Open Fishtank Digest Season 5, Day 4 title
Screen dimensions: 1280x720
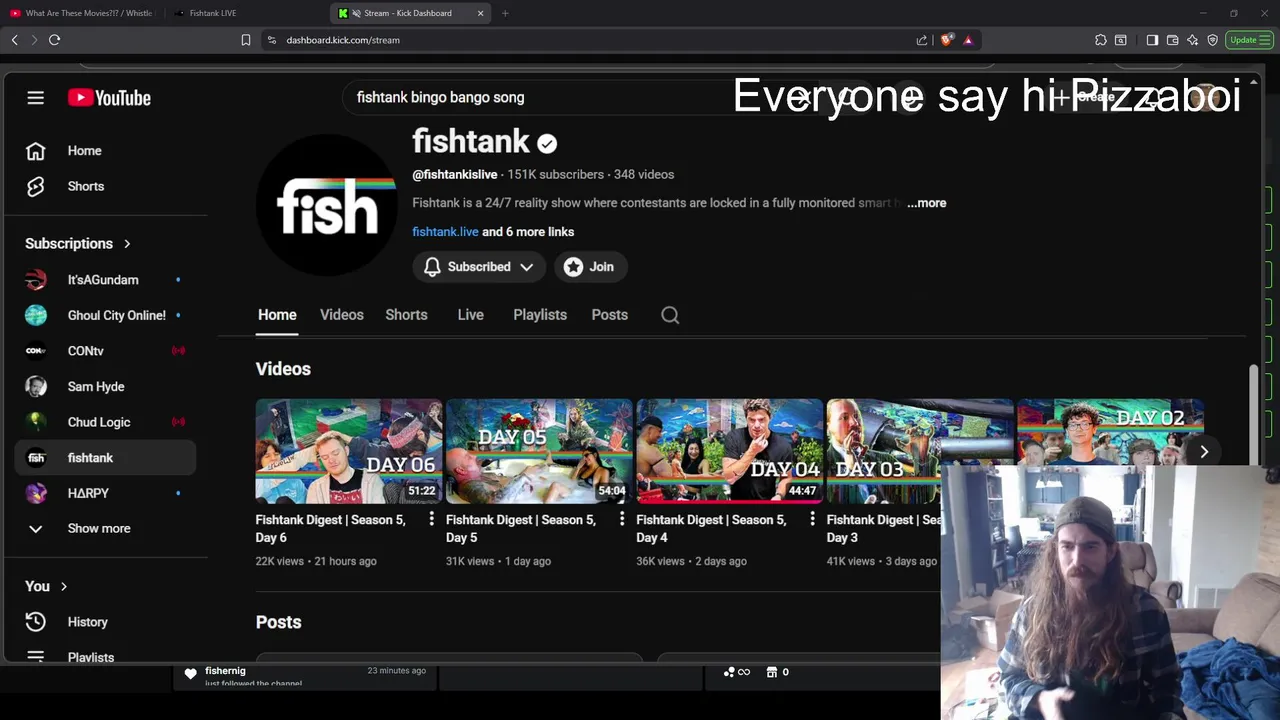point(712,529)
